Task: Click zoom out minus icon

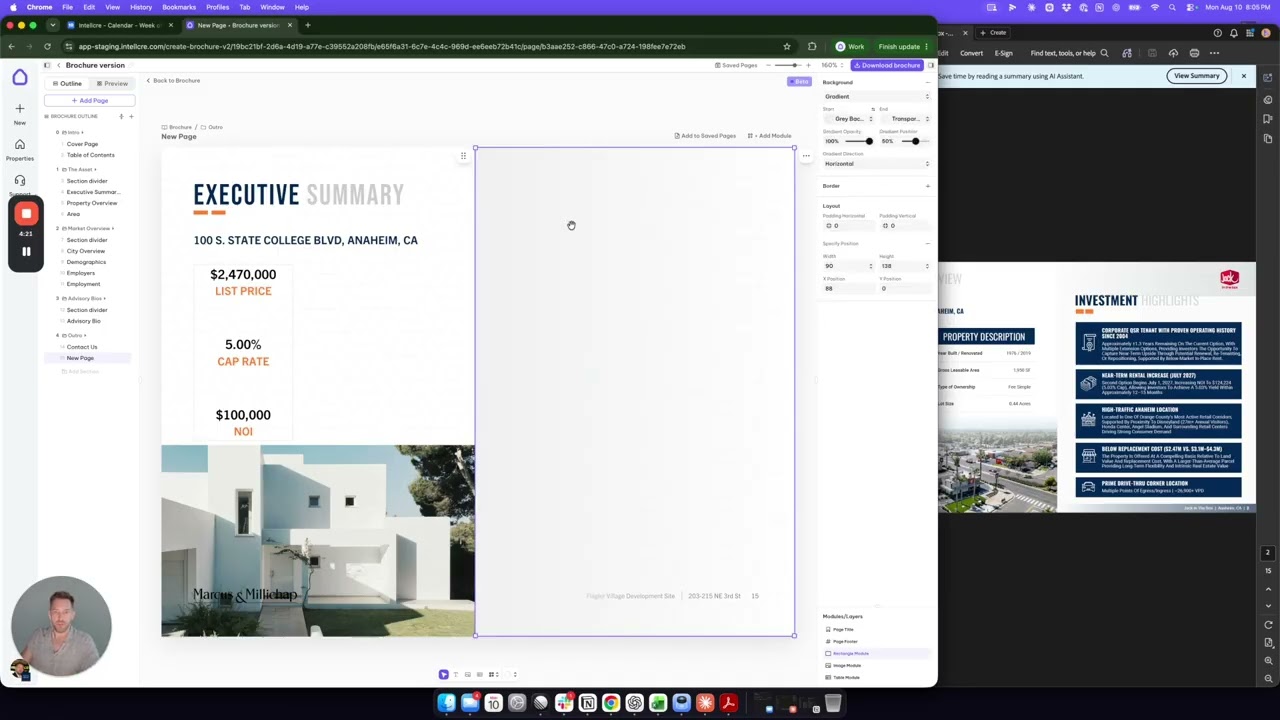Action: coord(767,65)
